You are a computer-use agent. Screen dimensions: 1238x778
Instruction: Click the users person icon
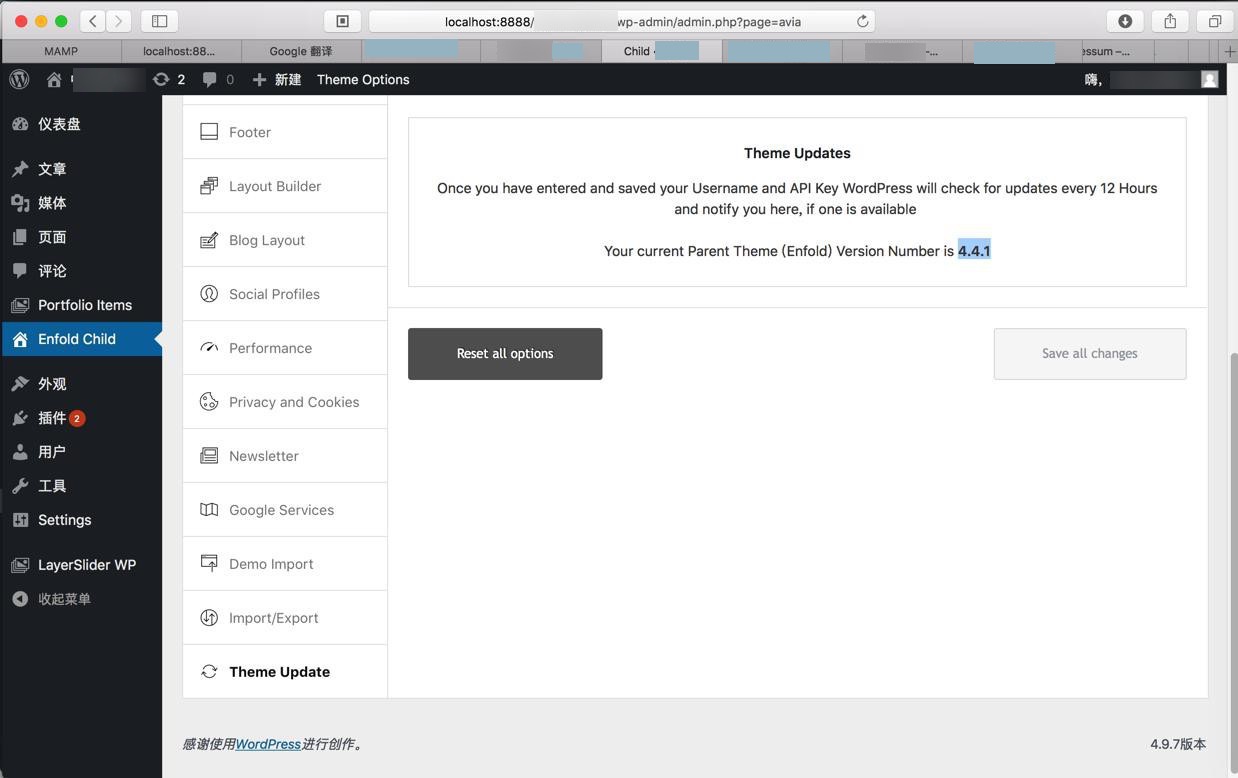point(20,452)
